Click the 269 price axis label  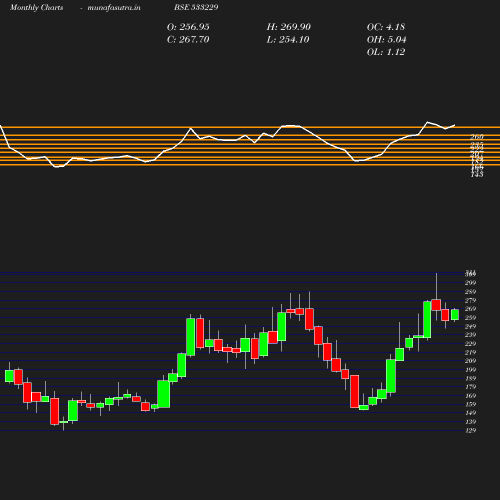pyautogui.click(x=470, y=309)
